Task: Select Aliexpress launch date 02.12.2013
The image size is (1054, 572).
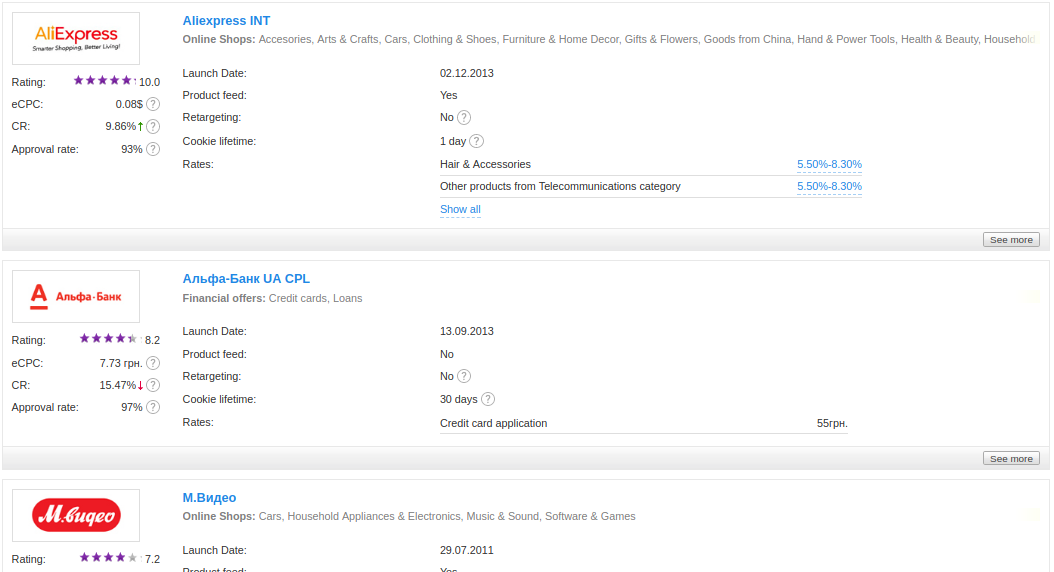Action: pos(467,73)
